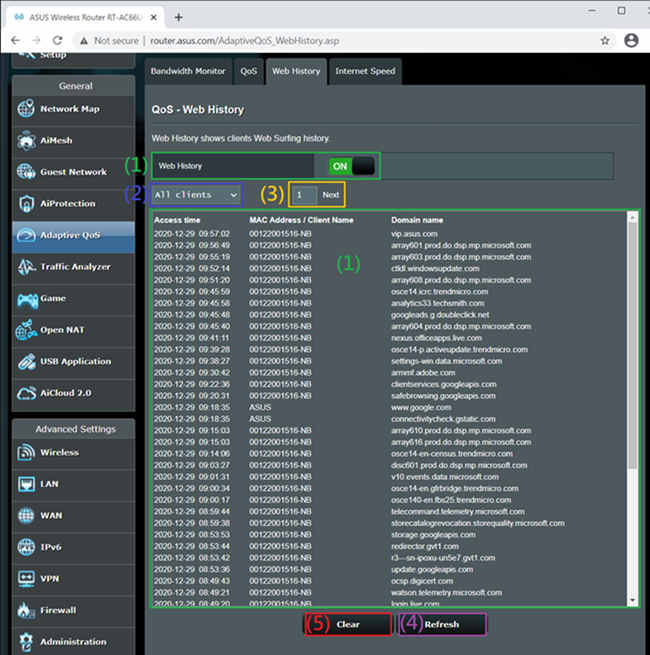Switch to Bandwidth Monitor tab

pos(188,71)
